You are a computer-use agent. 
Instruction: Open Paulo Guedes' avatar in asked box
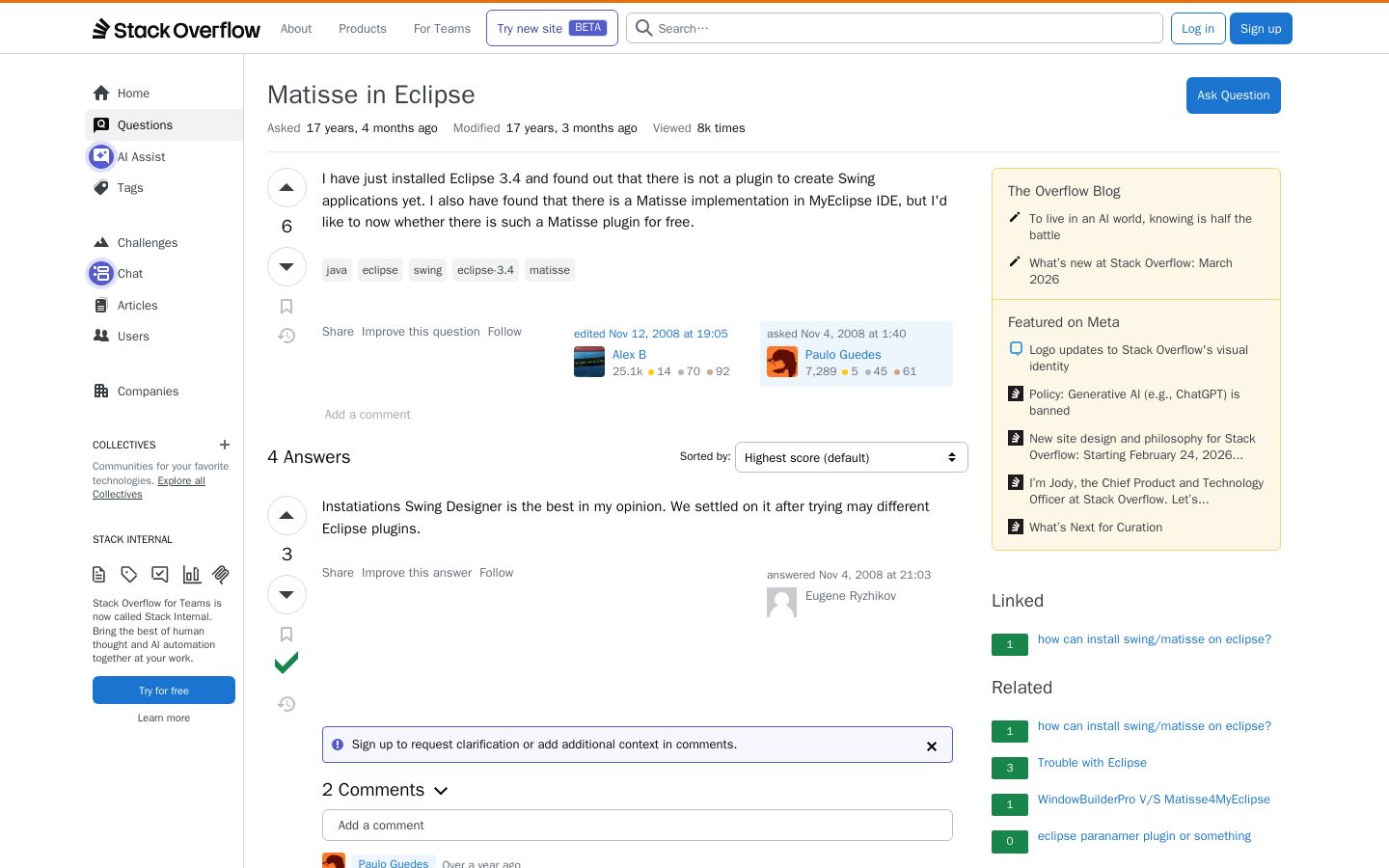(x=782, y=362)
